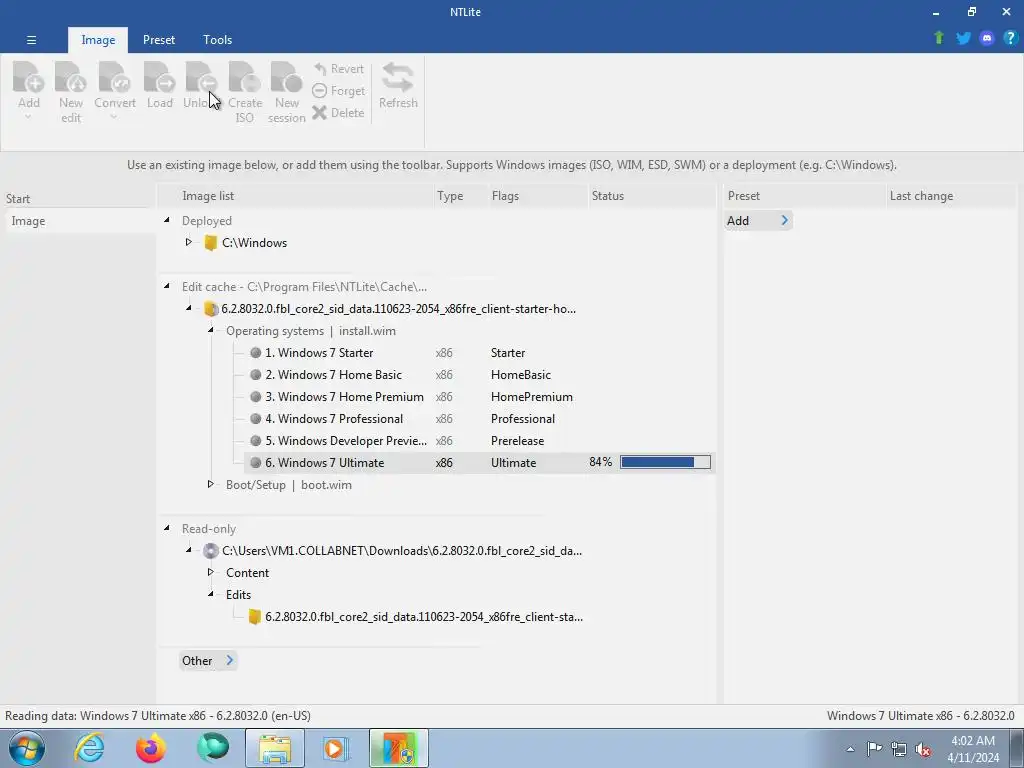This screenshot has height=768, width=1024.
Task: Click the Preset Add button
Action: coord(758,221)
